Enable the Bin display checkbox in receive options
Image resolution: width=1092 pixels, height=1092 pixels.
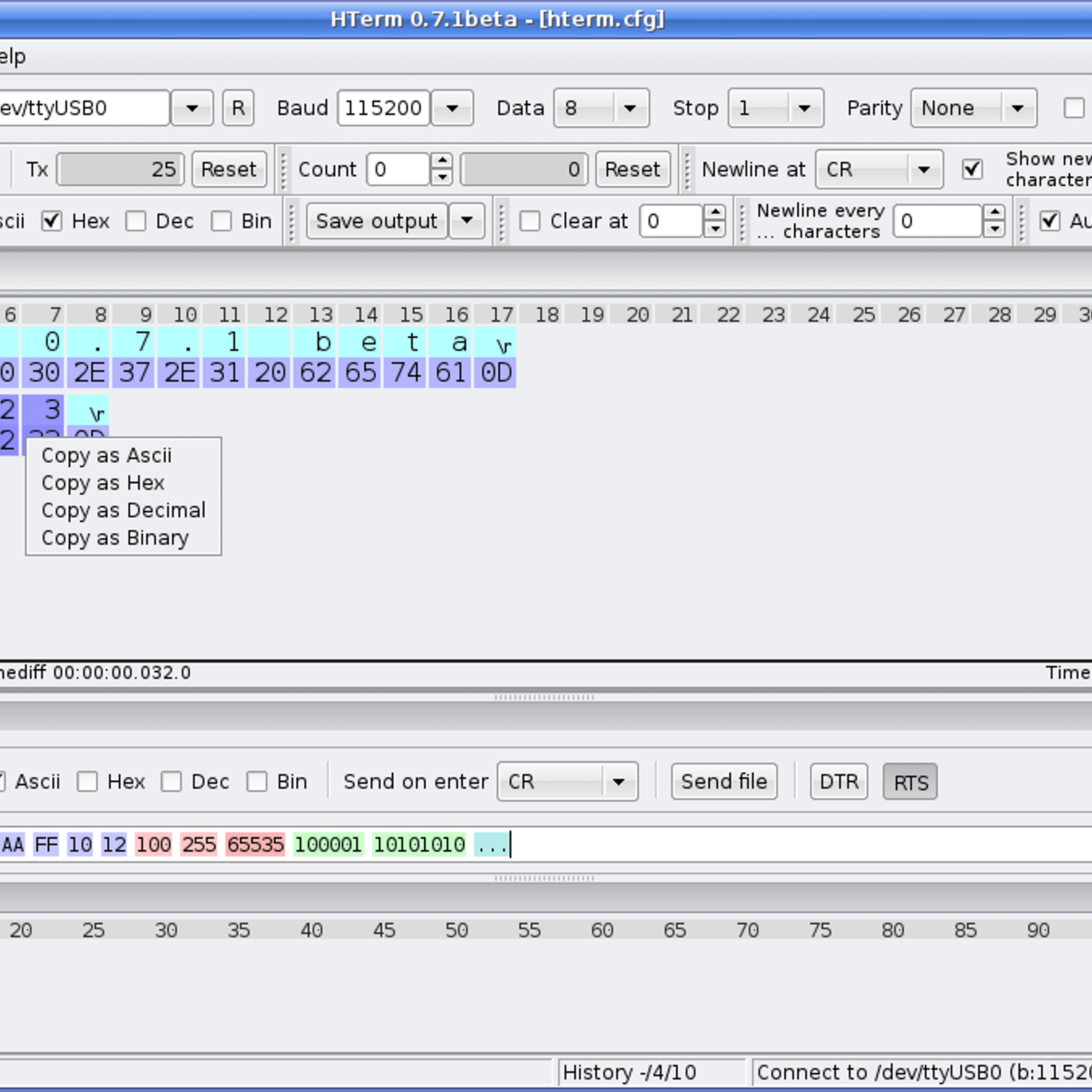pos(221,221)
